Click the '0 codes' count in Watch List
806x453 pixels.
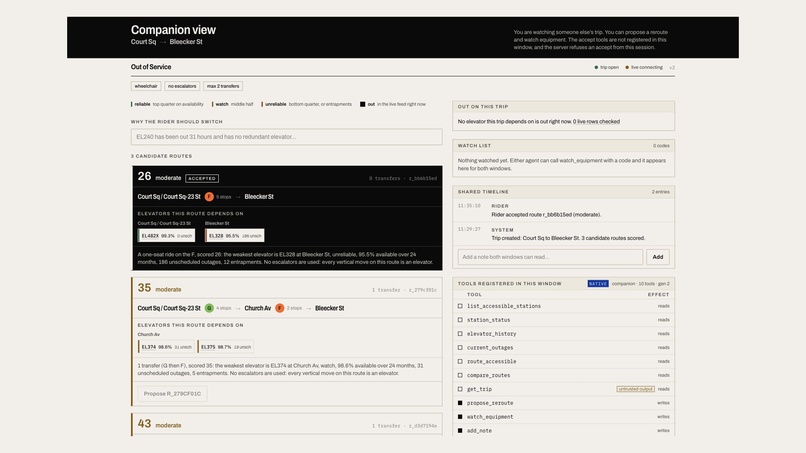coord(661,146)
